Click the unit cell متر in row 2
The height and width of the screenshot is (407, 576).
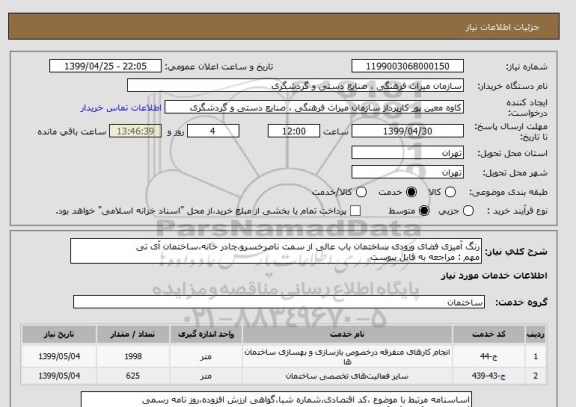tap(206, 376)
